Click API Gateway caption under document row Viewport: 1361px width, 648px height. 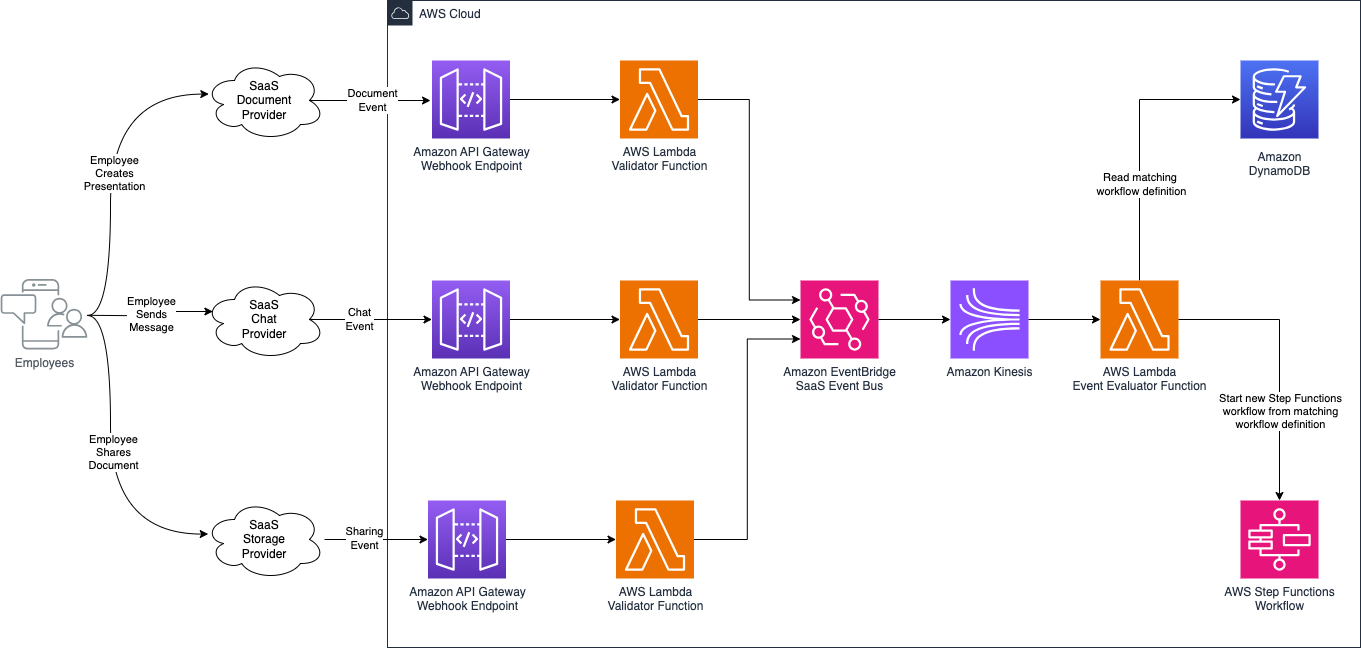(x=471, y=159)
